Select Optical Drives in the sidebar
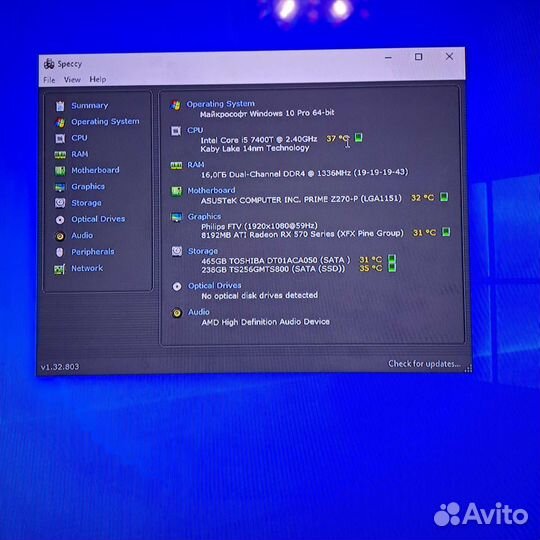 (98, 219)
